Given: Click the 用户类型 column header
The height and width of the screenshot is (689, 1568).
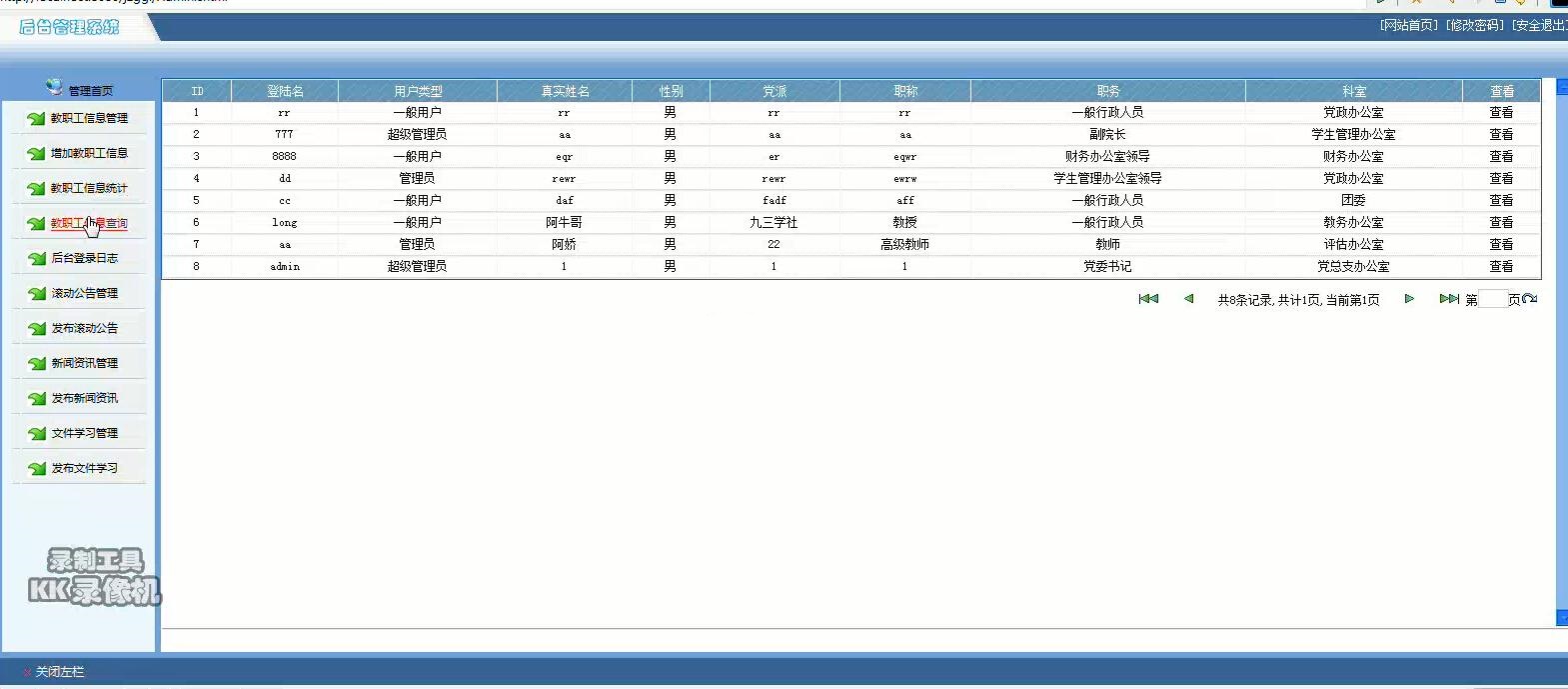Looking at the screenshot, I should [418, 91].
